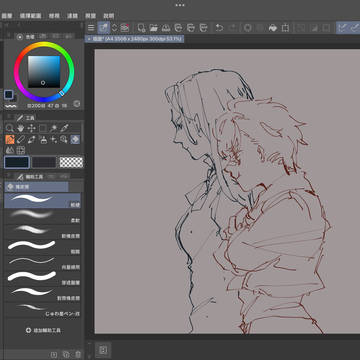Pick the dark blue main color swatch
The image size is (360, 360).
click(x=17, y=162)
